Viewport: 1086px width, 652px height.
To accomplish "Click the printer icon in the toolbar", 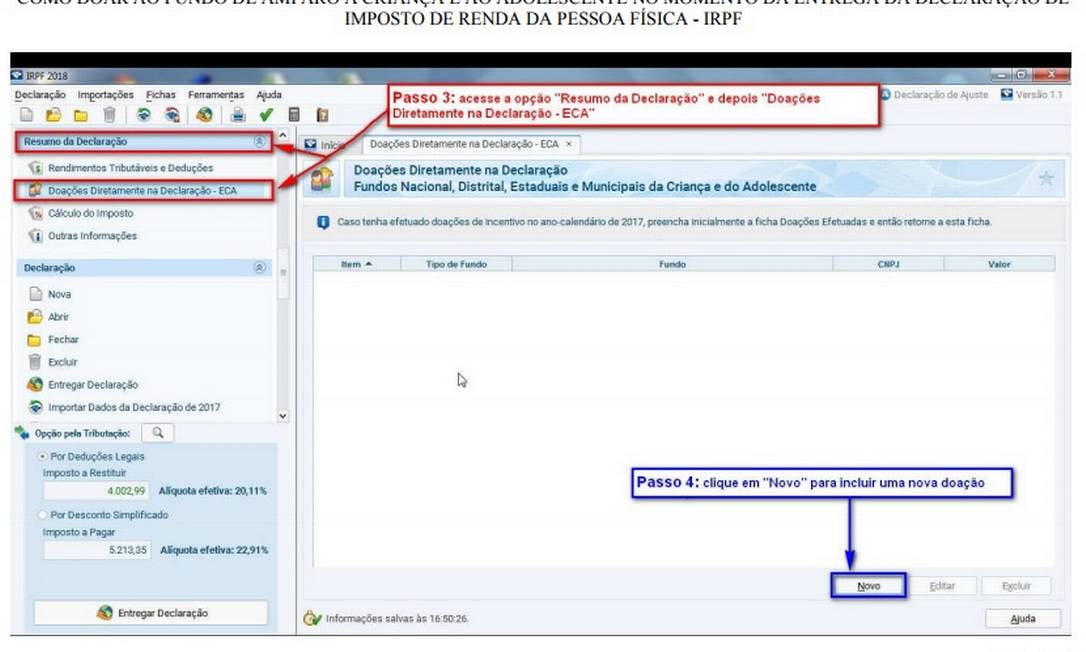I will click(x=240, y=115).
